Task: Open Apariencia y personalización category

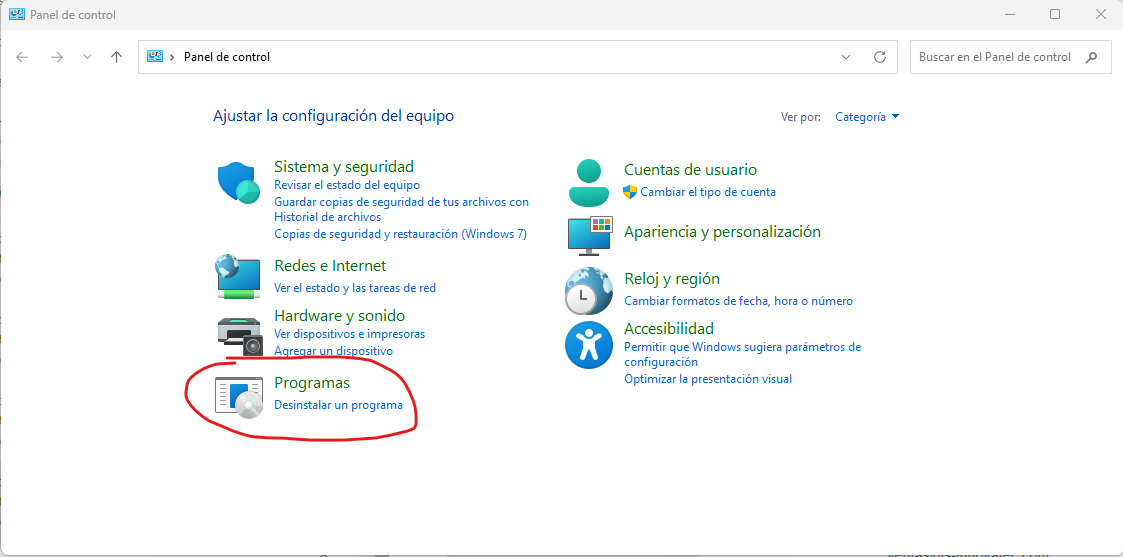Action: 723,232
